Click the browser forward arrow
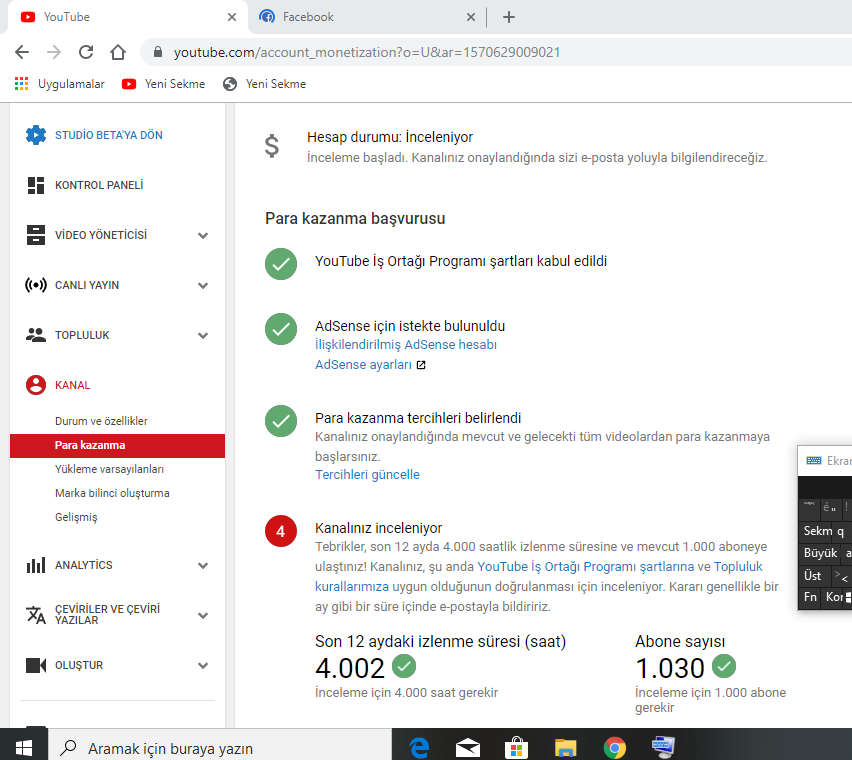This screenshot has height=760, width=852. [54, 52]
